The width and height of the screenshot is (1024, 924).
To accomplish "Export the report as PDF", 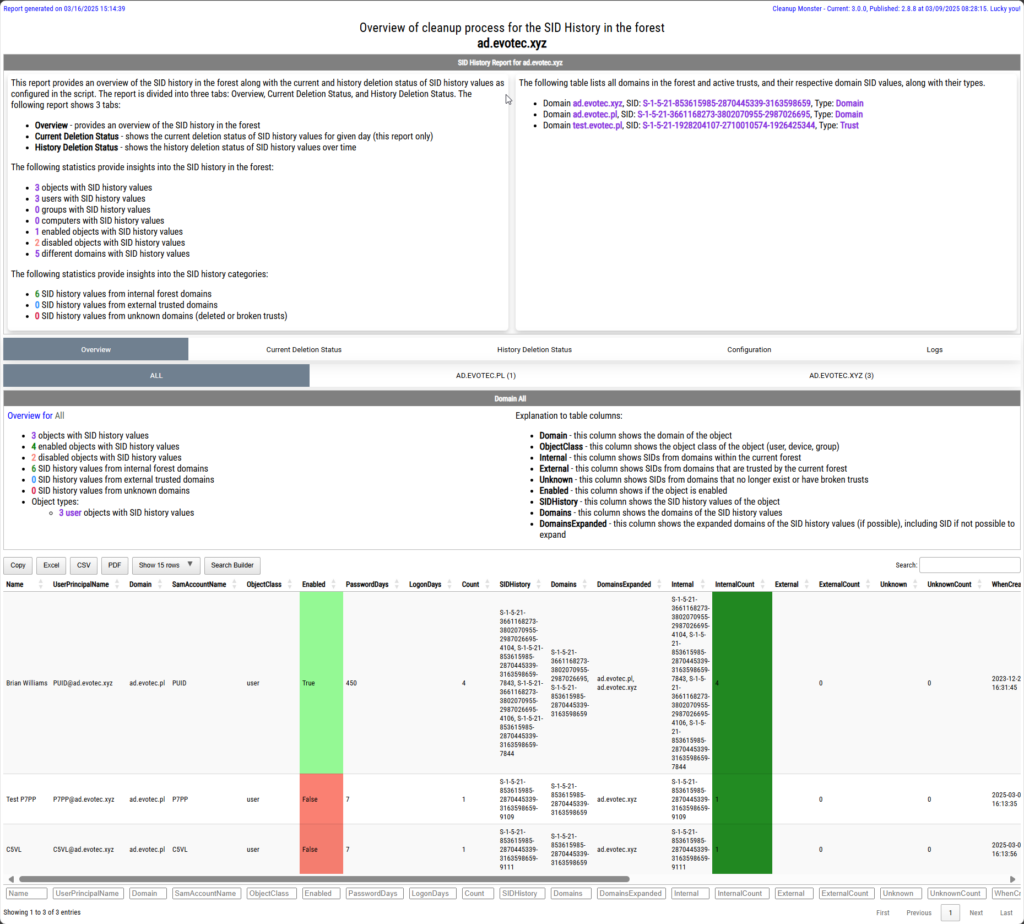I will 114,565.
